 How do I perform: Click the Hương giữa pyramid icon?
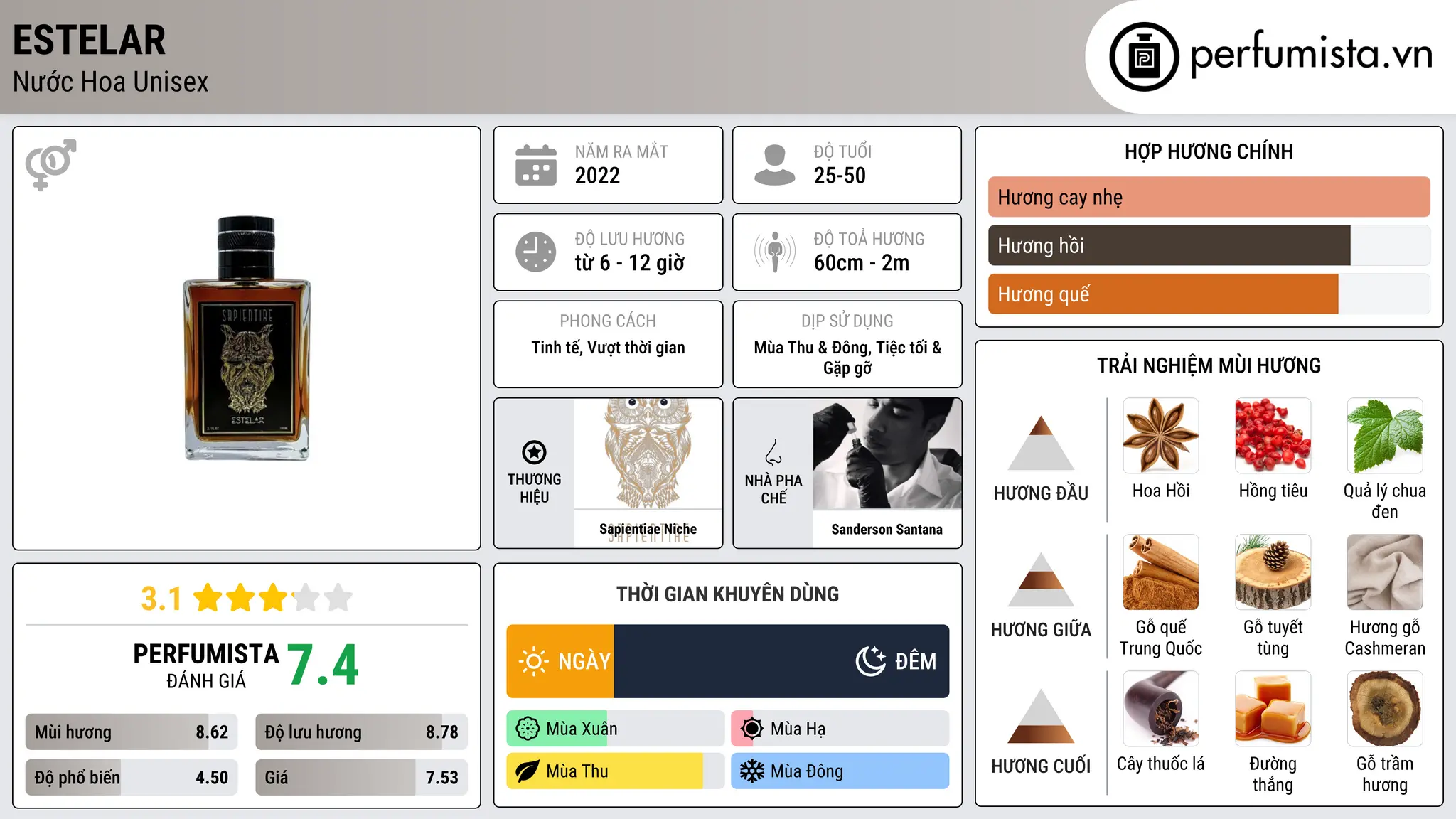[x=1041, y=579]
